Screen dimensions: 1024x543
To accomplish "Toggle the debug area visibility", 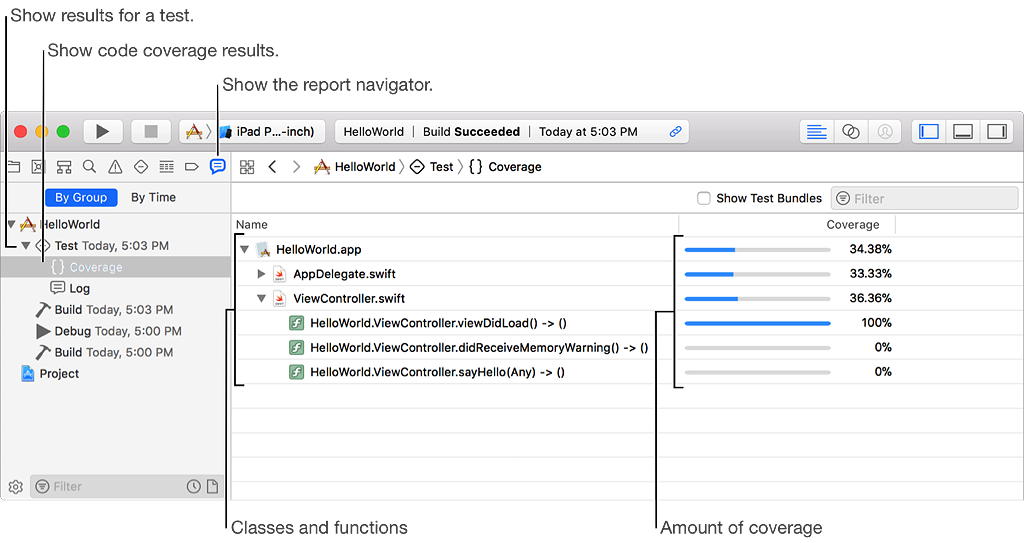I will [x=963, y=131].
